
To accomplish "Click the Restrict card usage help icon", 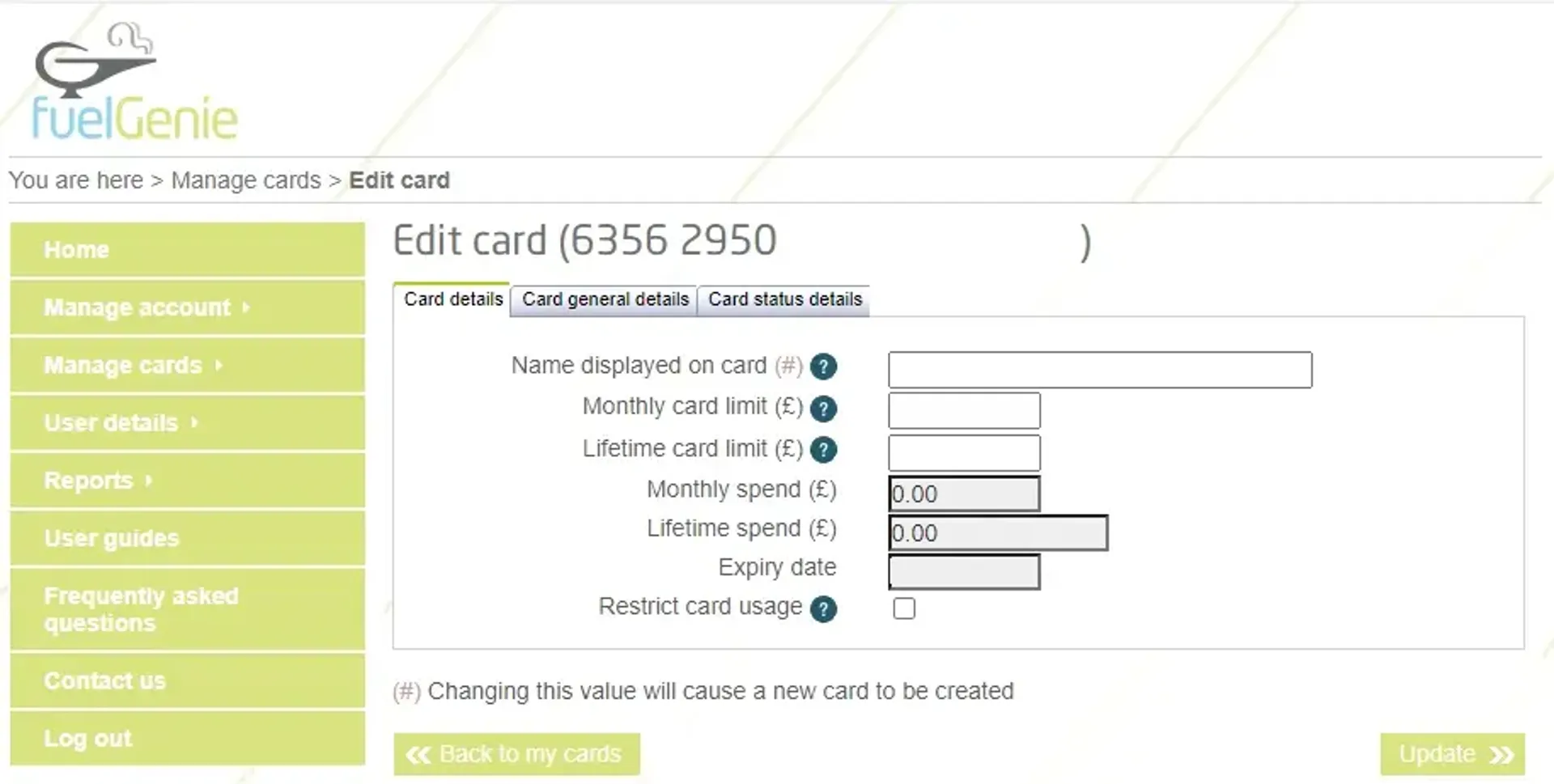I will pyautogui.click(x=822, y=609).
